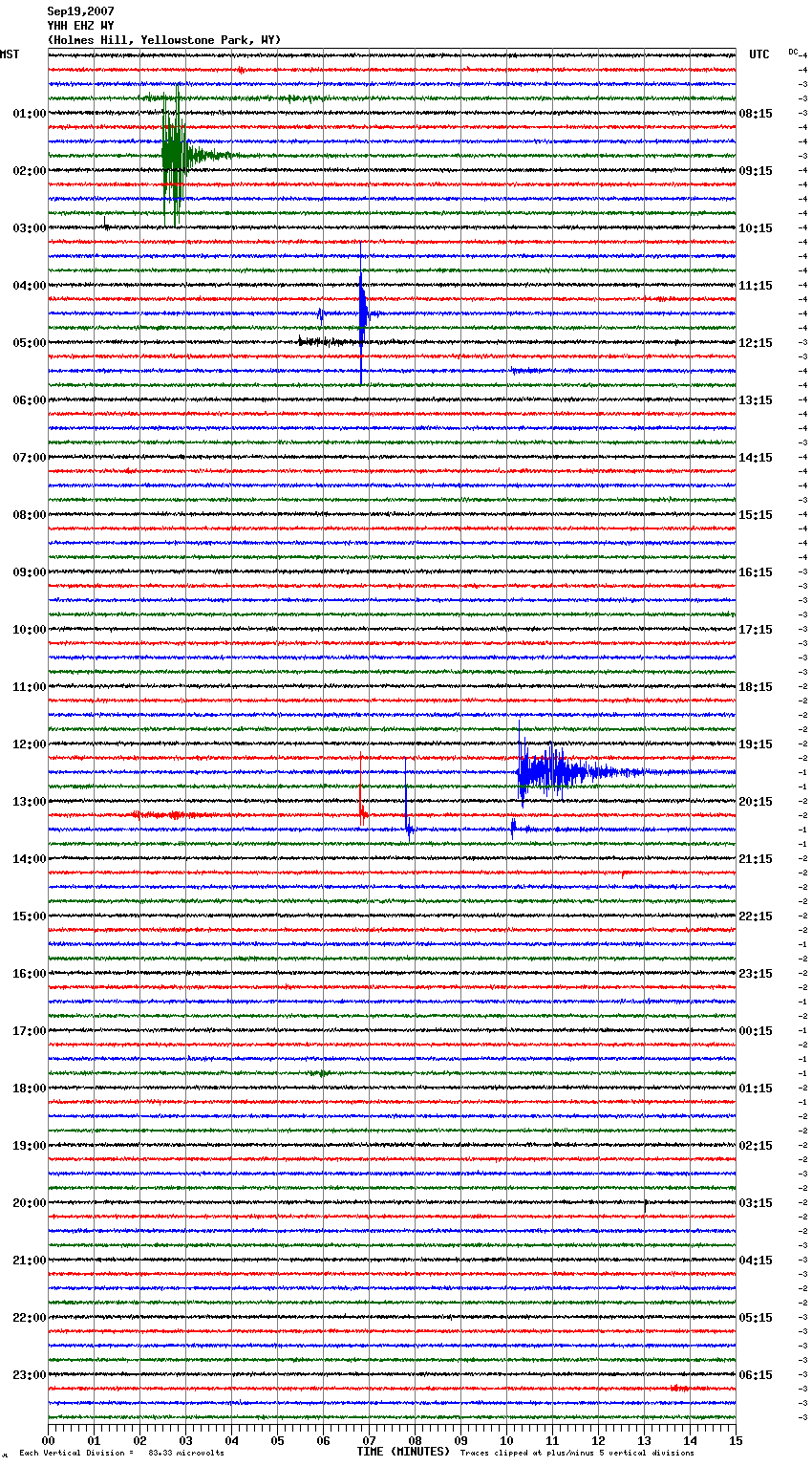The image size is (812, 1466).
Task: Select the 18:00 MST time label
Action: pyautogui.click(x=30, y=1089)
